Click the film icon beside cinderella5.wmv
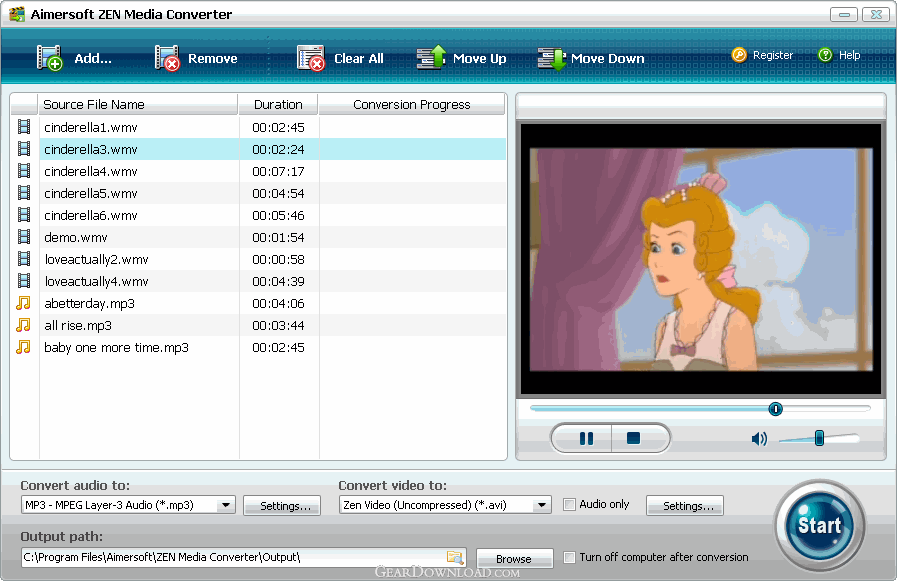 click(24, 193)
